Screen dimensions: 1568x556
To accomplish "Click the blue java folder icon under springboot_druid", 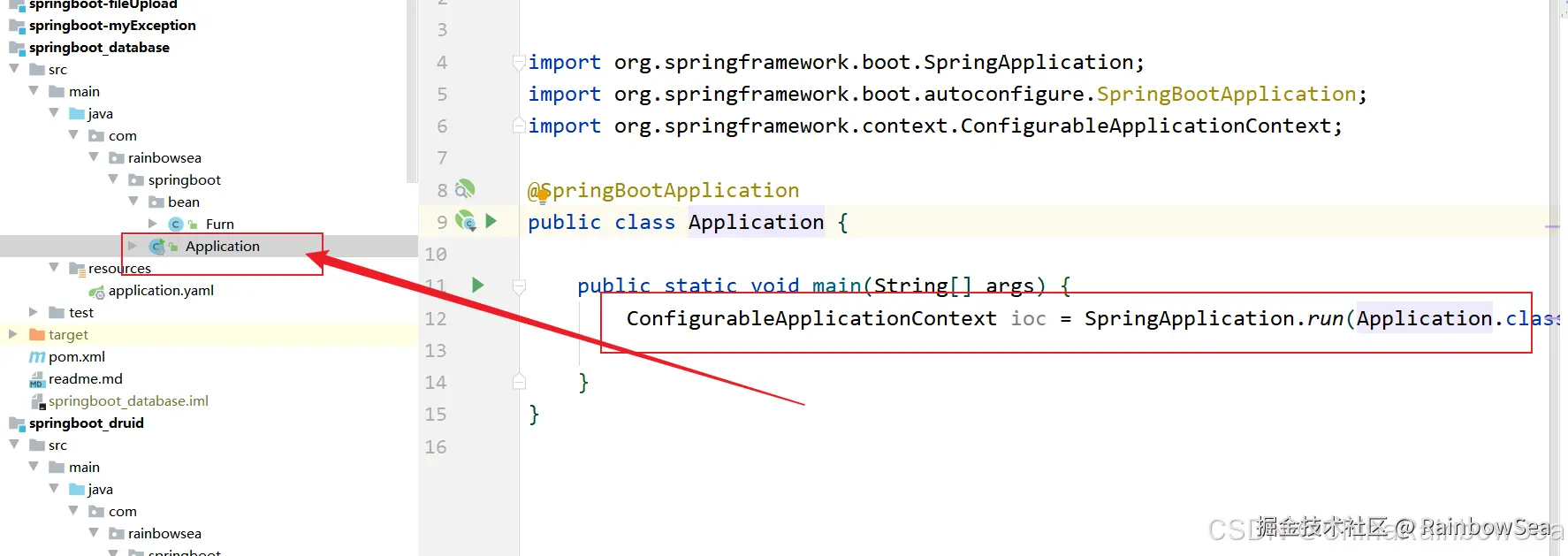I will point(77,490).
